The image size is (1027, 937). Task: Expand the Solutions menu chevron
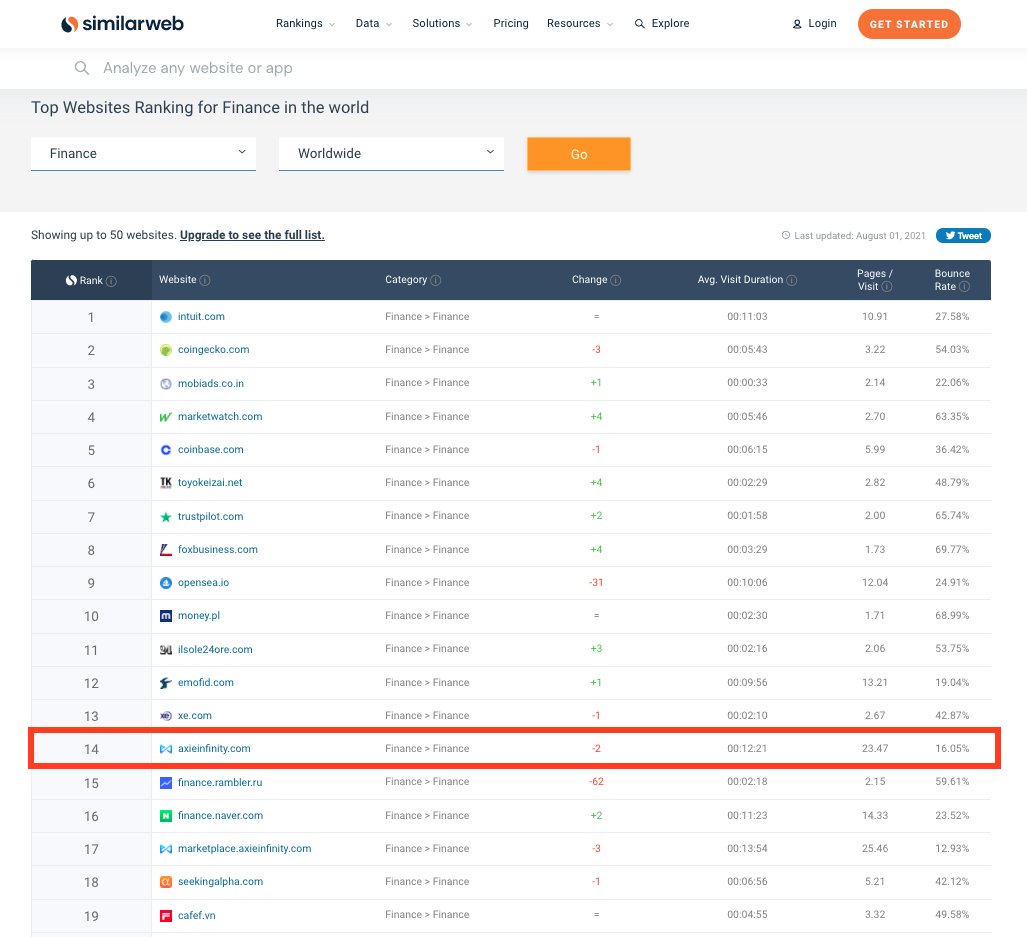[x=469, y=24]
